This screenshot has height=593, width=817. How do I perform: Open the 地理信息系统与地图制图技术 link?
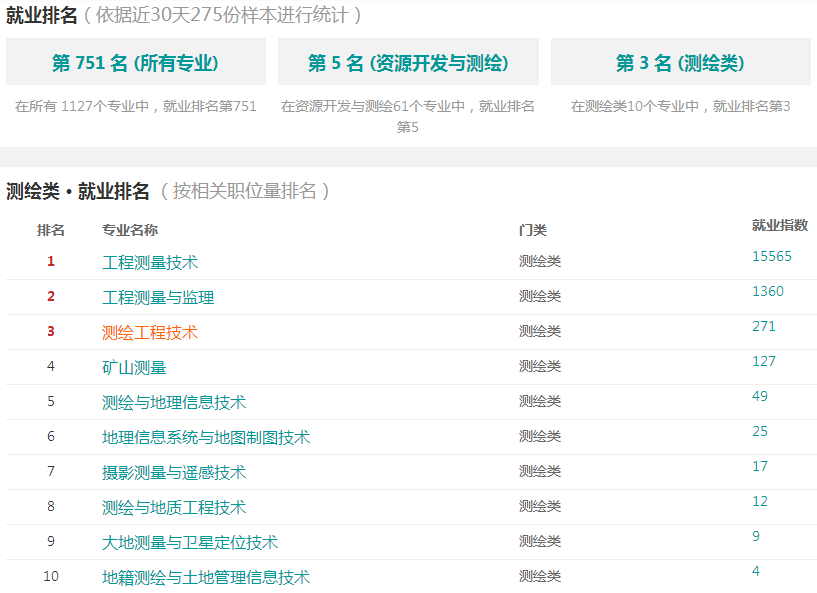(x=206, y=437)
